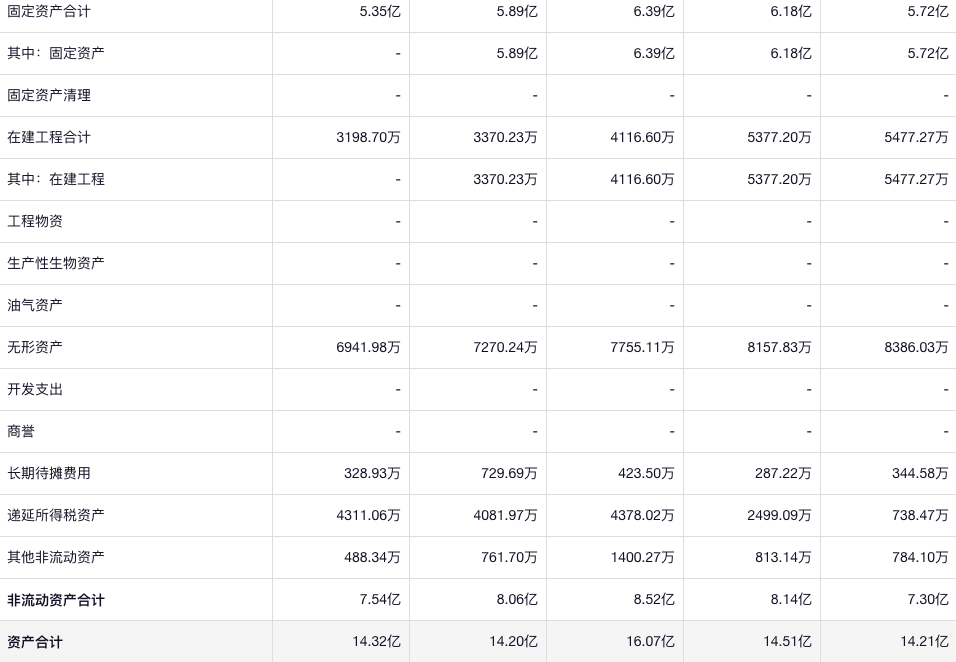This screenshot has width=956, height=662.
Task: Select the 在建工程合计 row label
Action: click(48, 137)
